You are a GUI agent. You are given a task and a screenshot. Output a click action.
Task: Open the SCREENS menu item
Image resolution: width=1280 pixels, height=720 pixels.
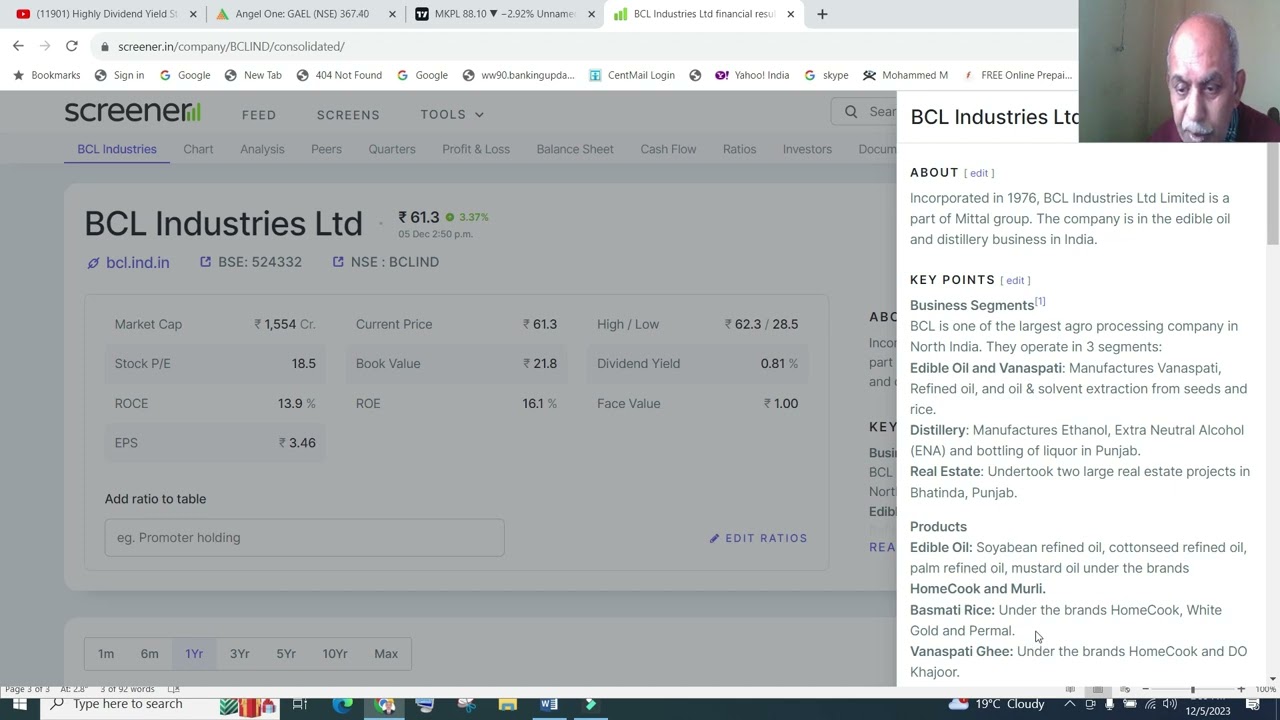coord(348,115)
